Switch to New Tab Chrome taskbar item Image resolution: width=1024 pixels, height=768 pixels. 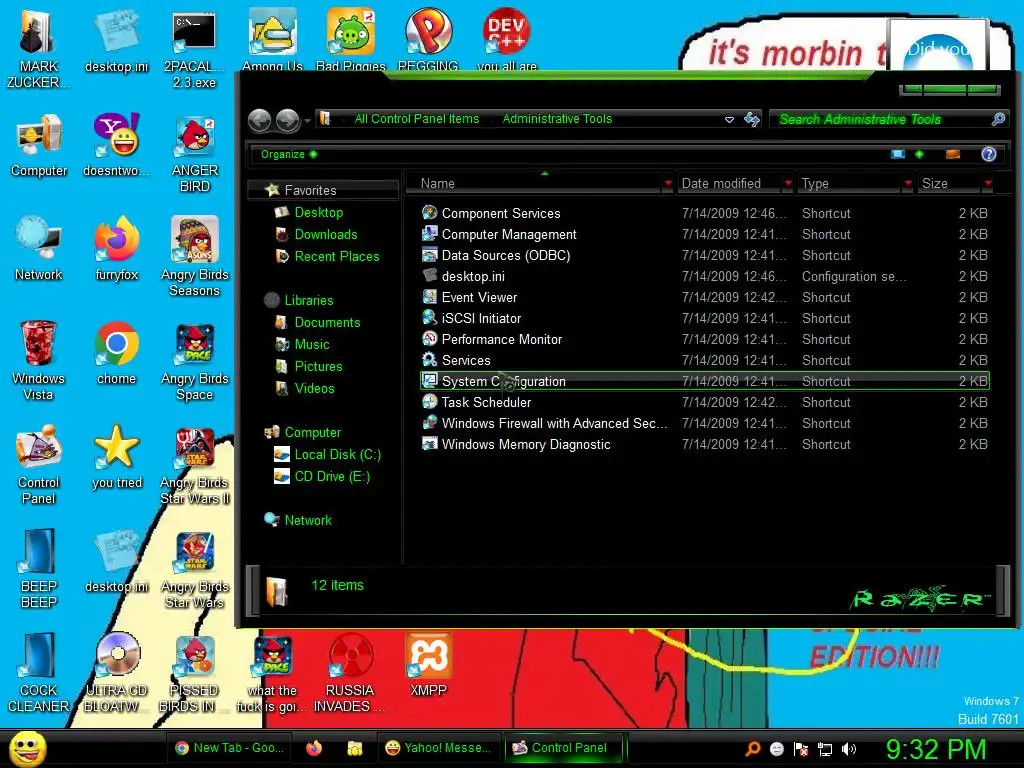[230, 748]
